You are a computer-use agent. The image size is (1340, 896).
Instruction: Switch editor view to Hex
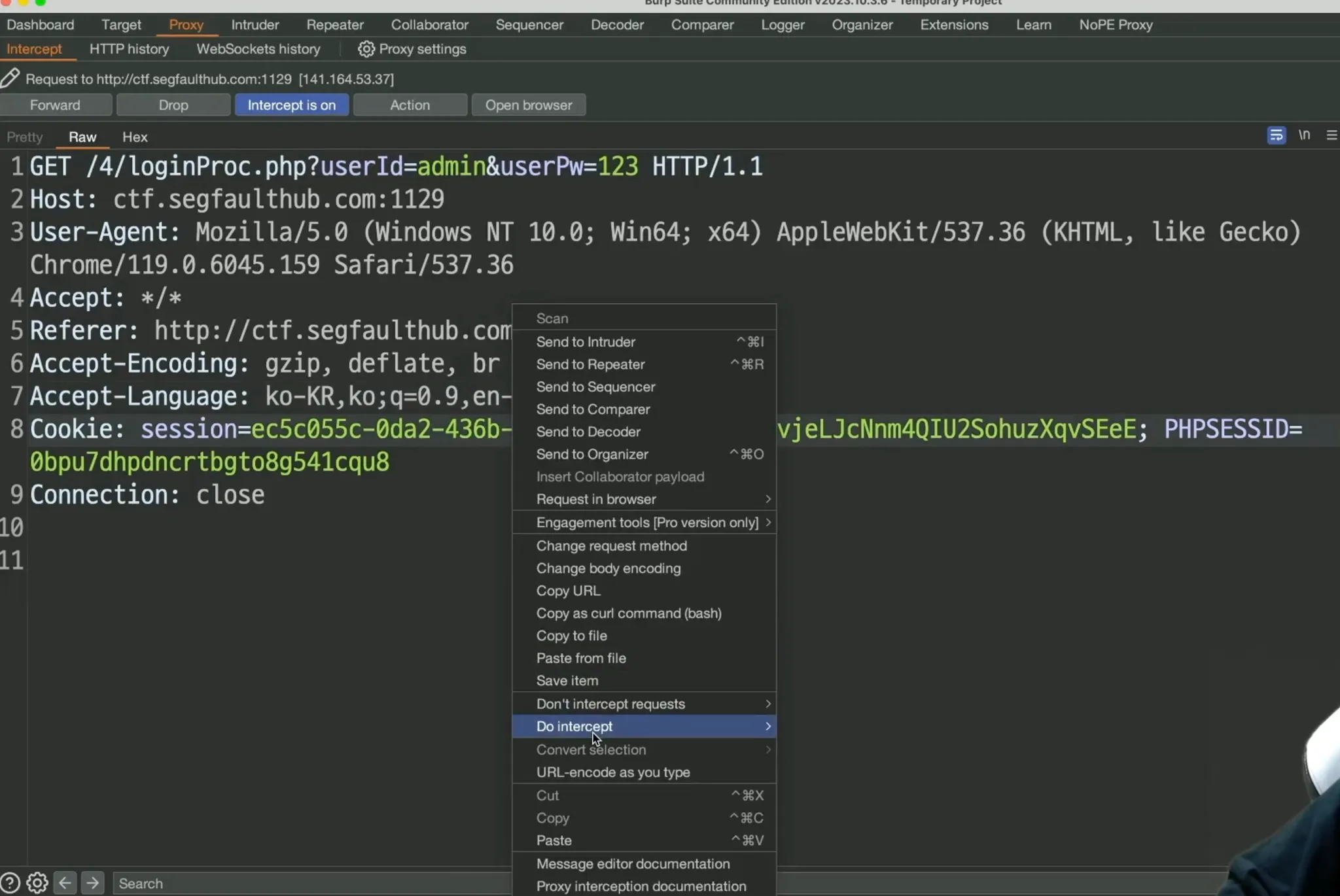click(135, 137)
